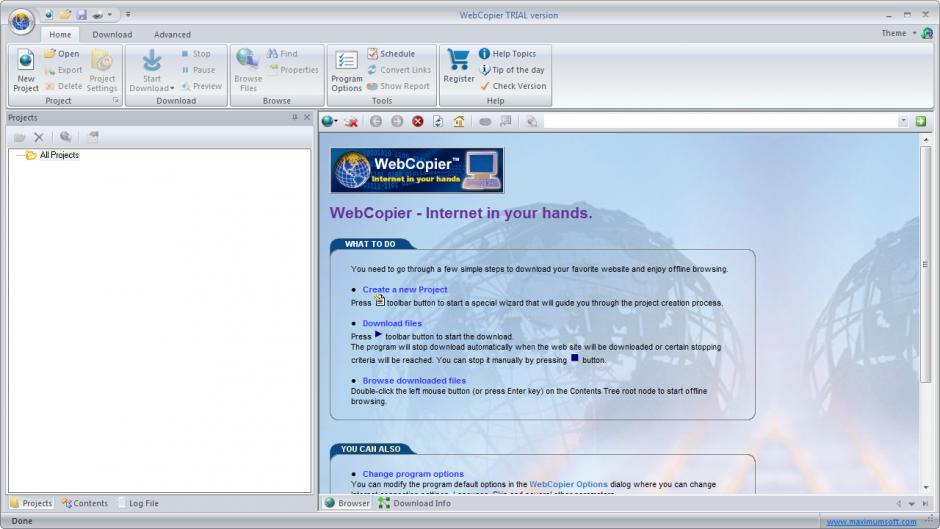
Task: Click the Browse Files ribbon button
Action: [248, 71]
